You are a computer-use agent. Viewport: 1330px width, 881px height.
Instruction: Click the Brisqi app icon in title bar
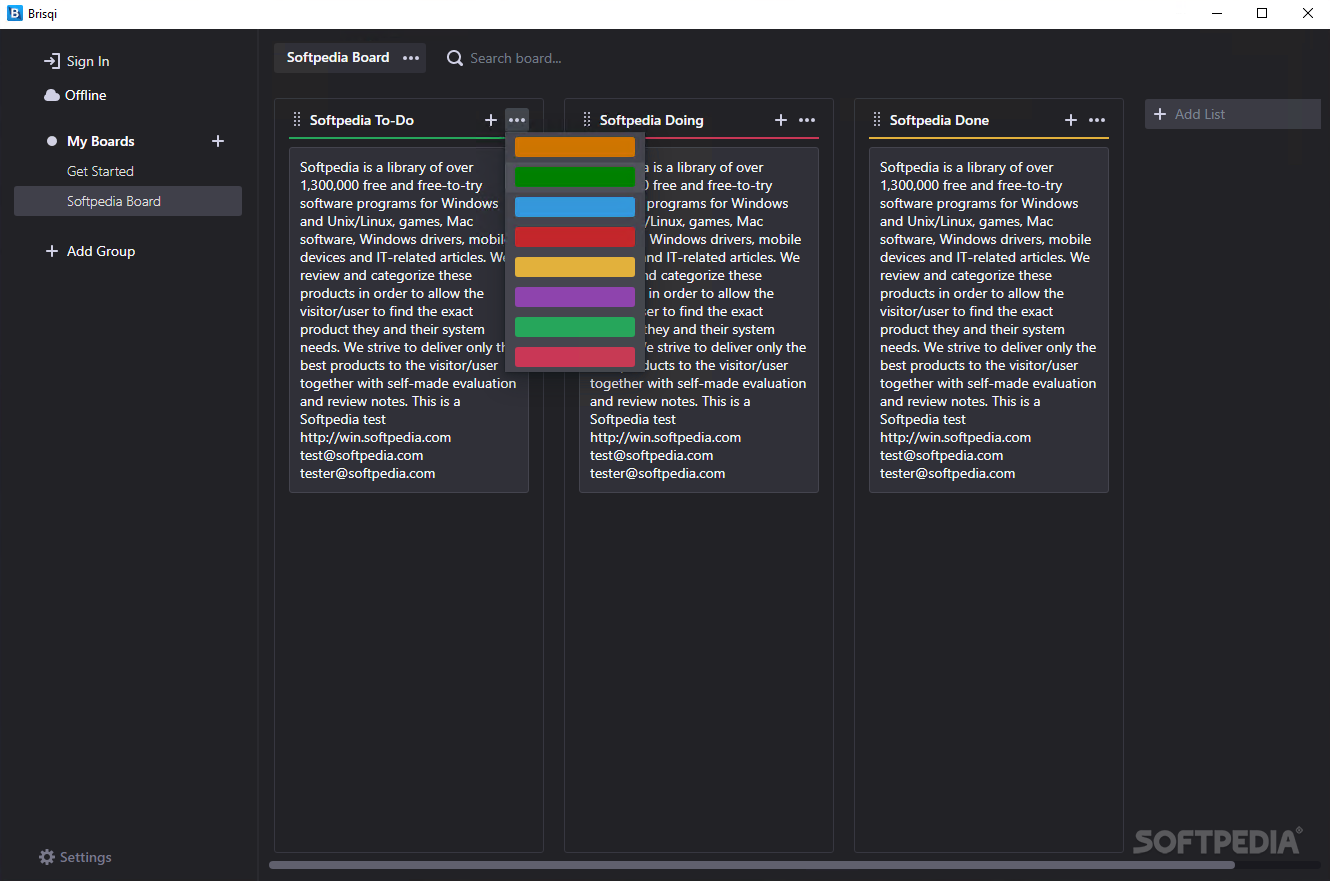coord(15,14)
